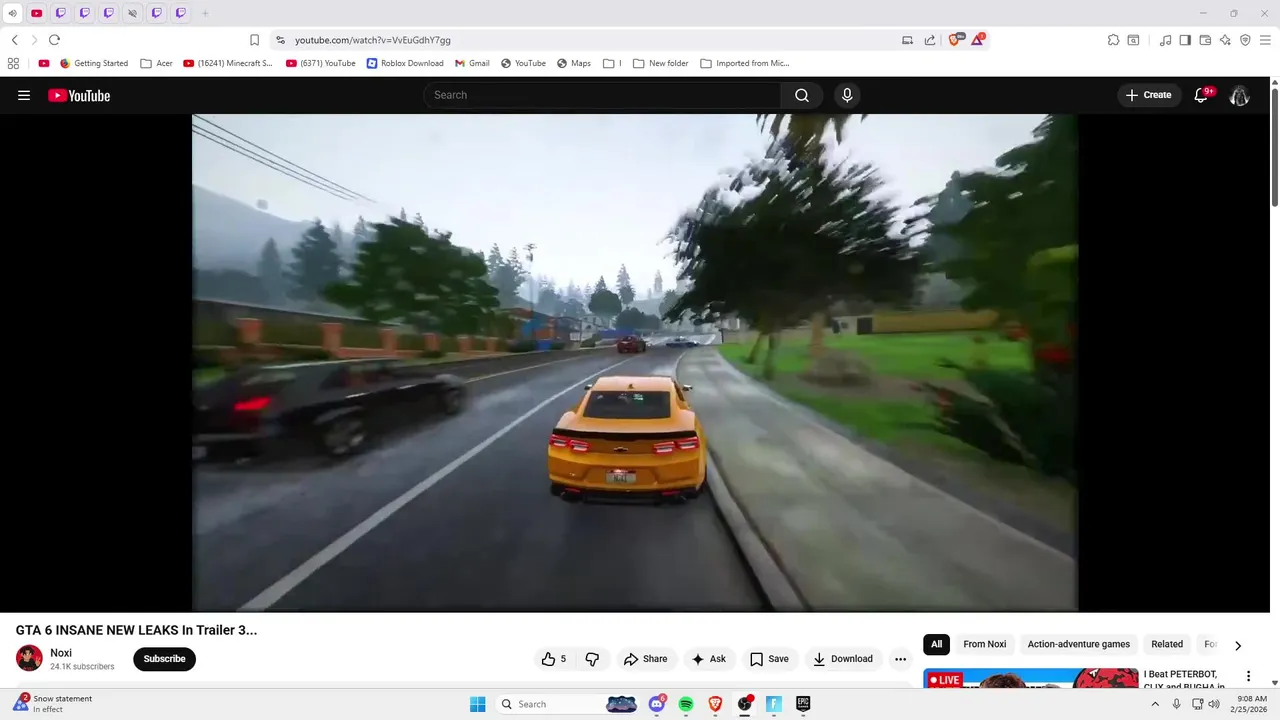Go to the YouTube home logo

tap(79, 95)
